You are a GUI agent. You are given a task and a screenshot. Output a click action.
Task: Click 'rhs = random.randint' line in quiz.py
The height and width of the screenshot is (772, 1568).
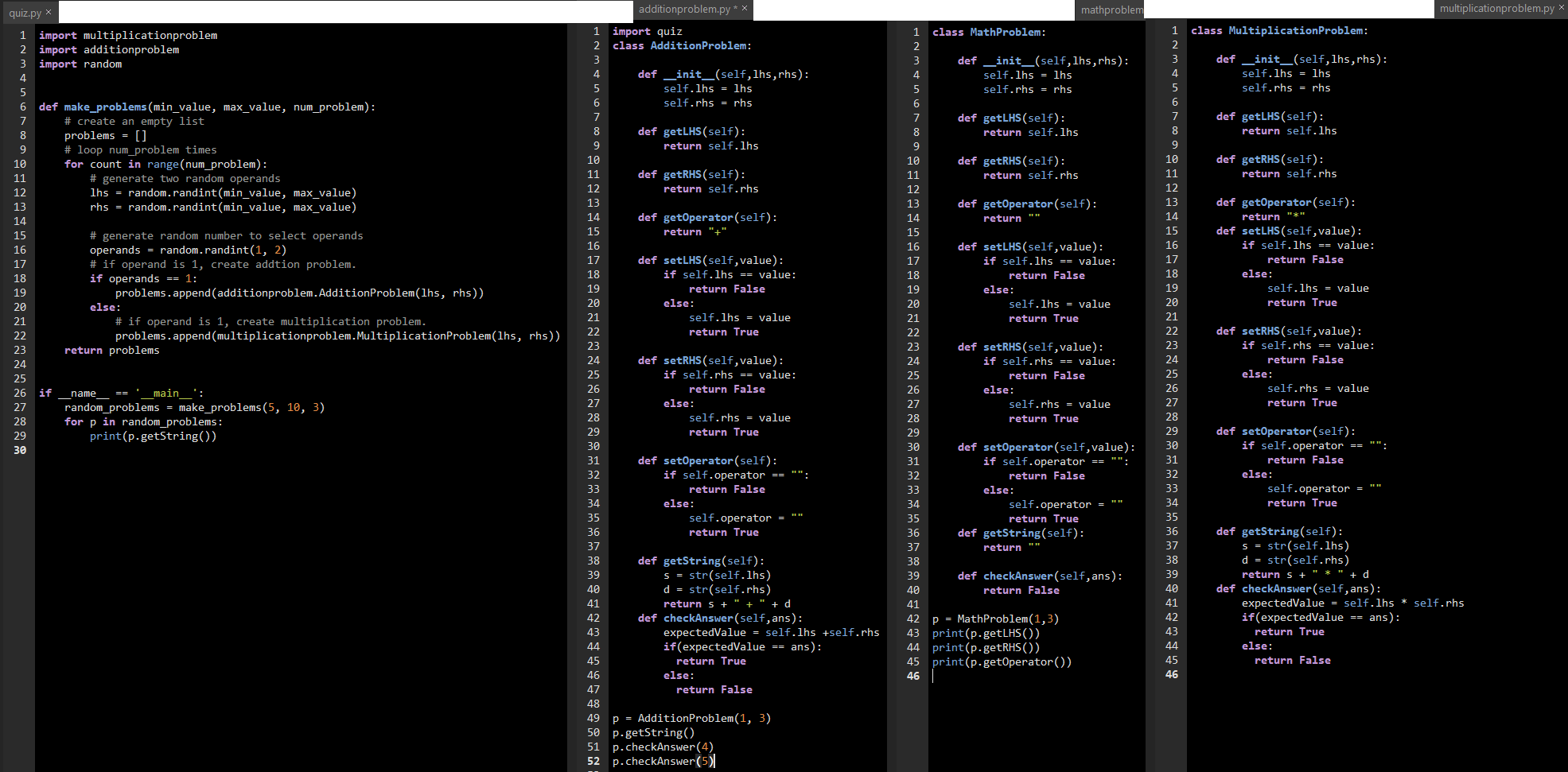click(x=224, y=207)
